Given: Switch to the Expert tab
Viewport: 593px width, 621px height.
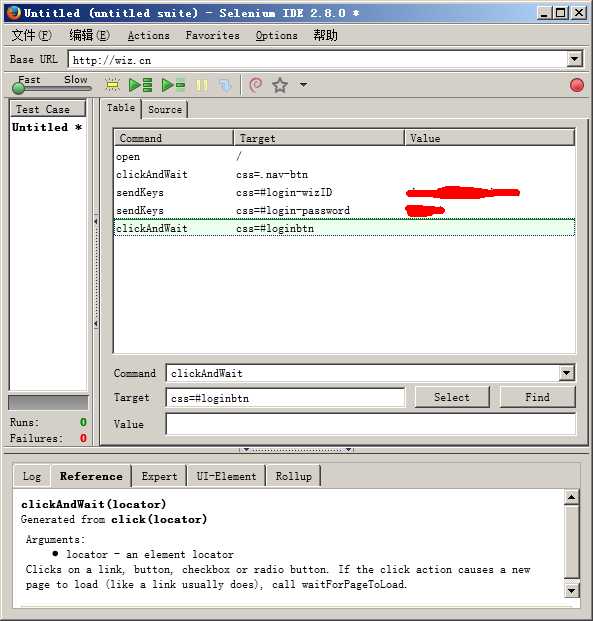Looking at the screenshot, I should coord(159,476).
